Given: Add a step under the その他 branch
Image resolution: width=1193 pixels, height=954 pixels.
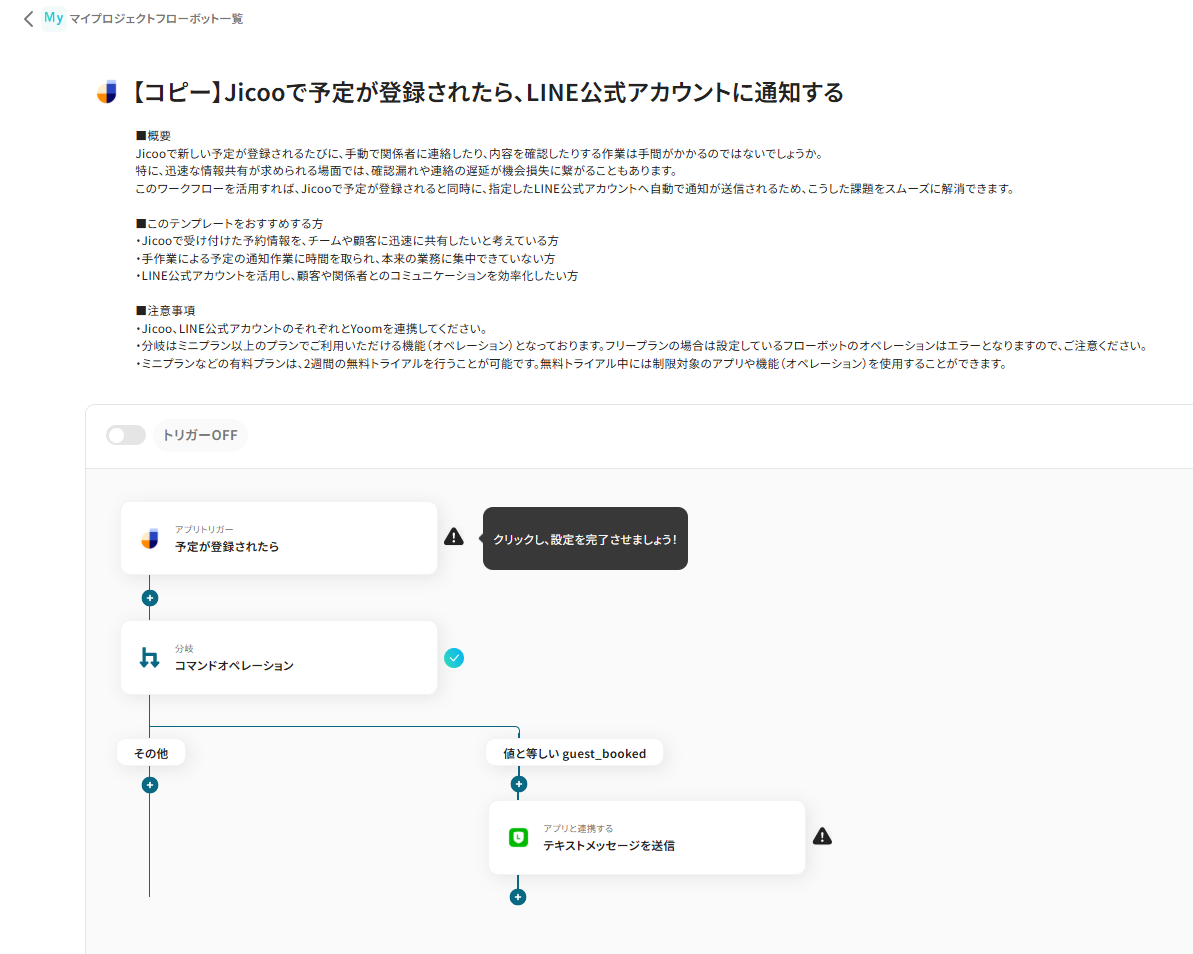Looking at the screenshot, I should [150, 785].
